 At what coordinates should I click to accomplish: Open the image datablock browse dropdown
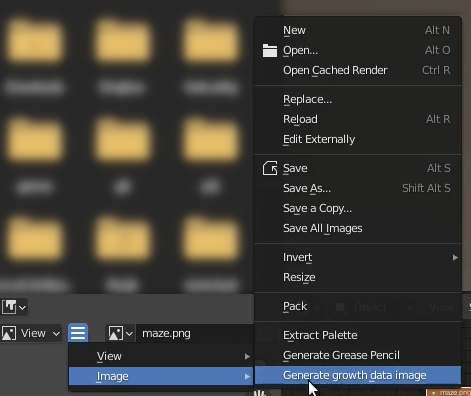[120, 333]
